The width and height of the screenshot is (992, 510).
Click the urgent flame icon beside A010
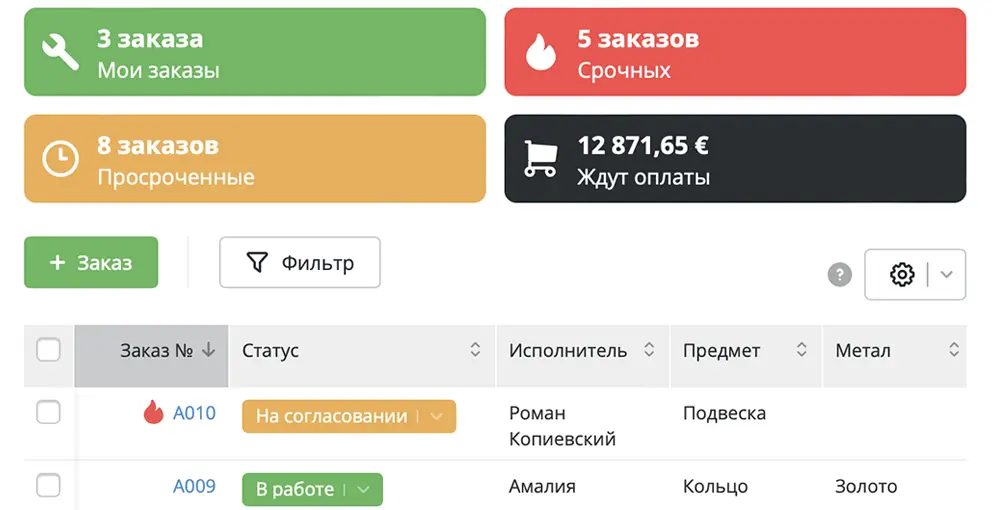153,413
